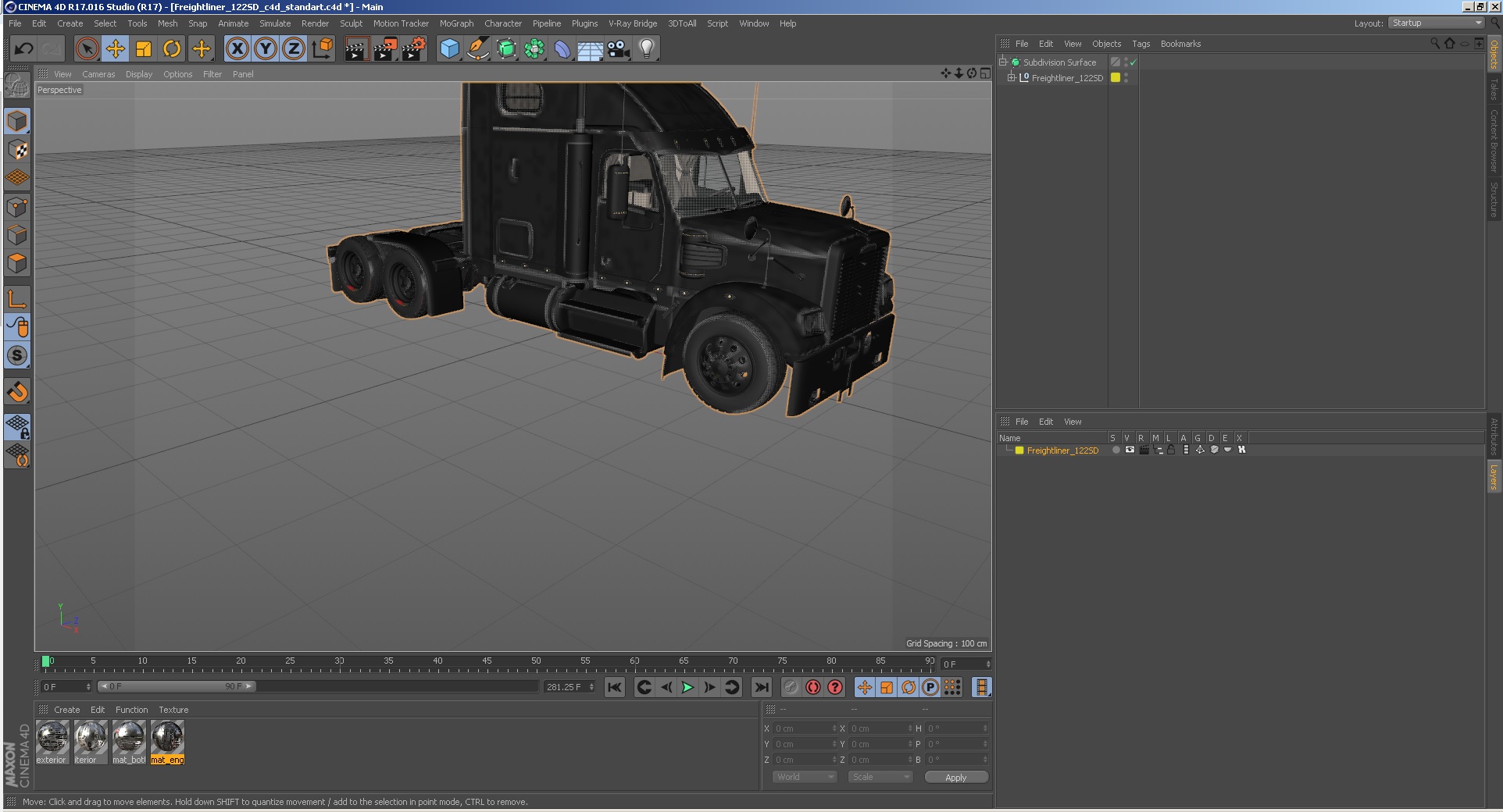Toggle Subdivision Surface green enable checkmark
The height and width of the screenshot is (812, 1503).
(x=1133, y=62)
